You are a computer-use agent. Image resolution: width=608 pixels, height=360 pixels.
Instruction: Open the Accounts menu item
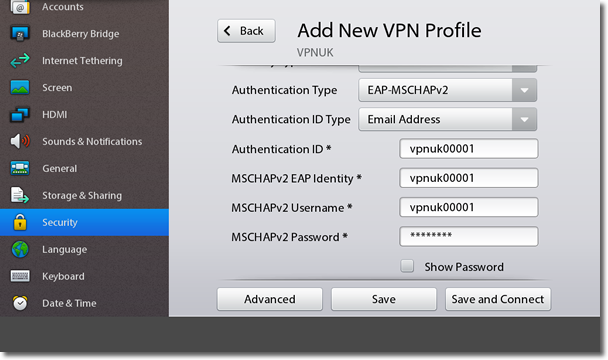85,7
